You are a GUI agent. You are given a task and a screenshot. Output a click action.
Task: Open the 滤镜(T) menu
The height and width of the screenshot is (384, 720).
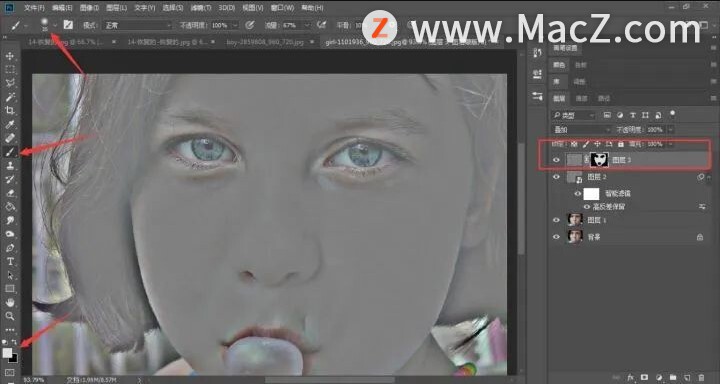point(200,8)
